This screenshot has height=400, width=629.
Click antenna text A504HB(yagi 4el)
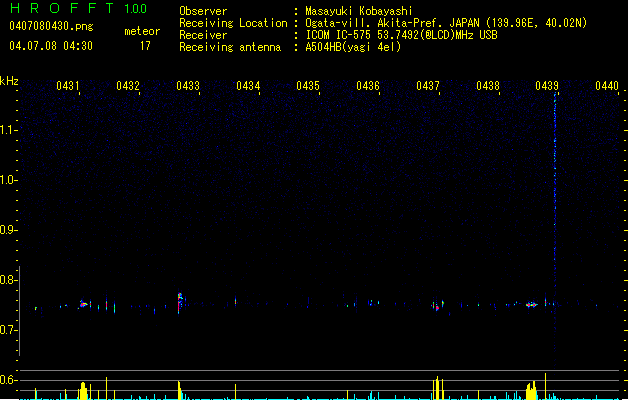(x=353, y=47)
